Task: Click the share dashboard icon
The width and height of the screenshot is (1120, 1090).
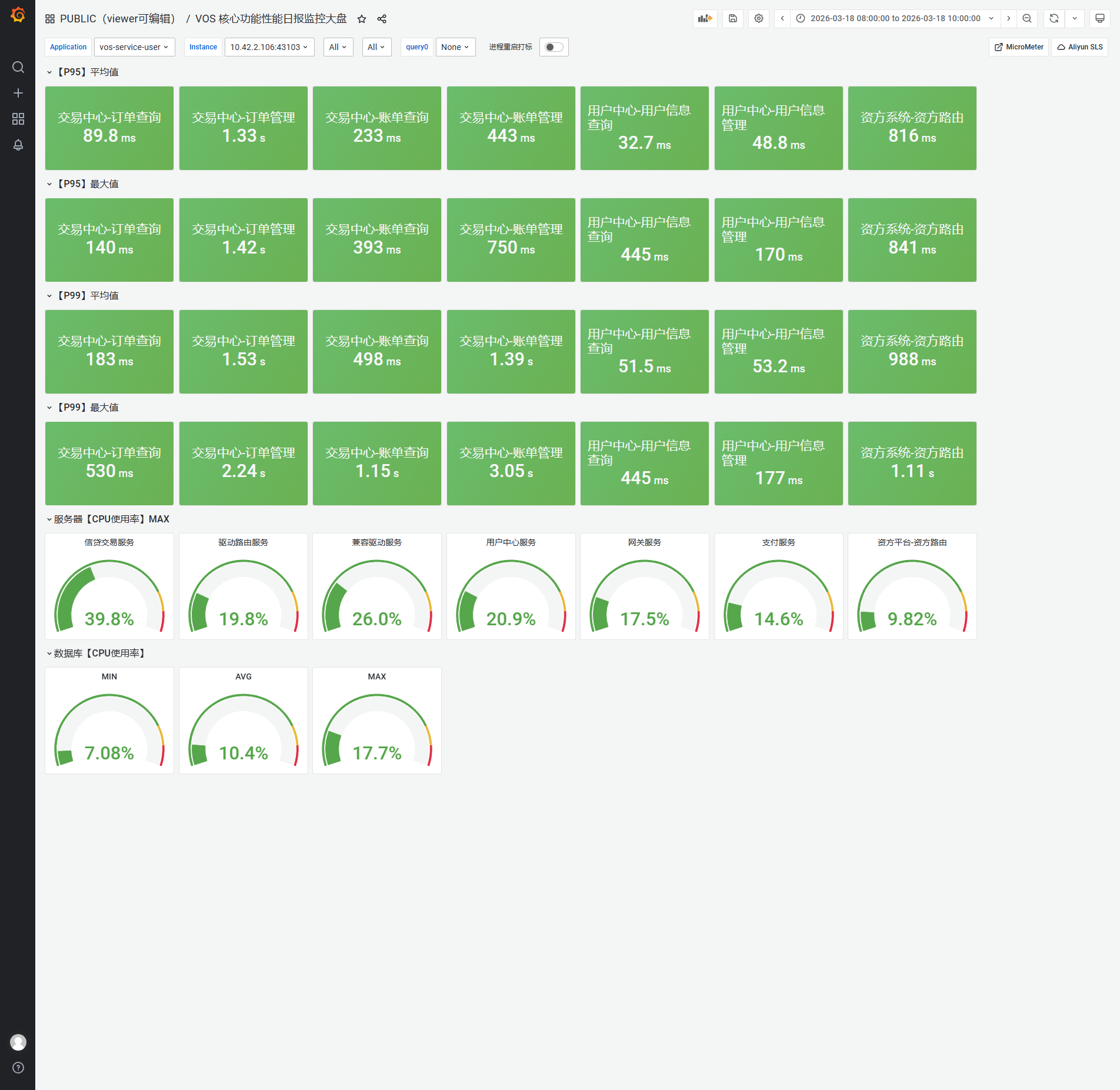Action: tap(382, 19)
